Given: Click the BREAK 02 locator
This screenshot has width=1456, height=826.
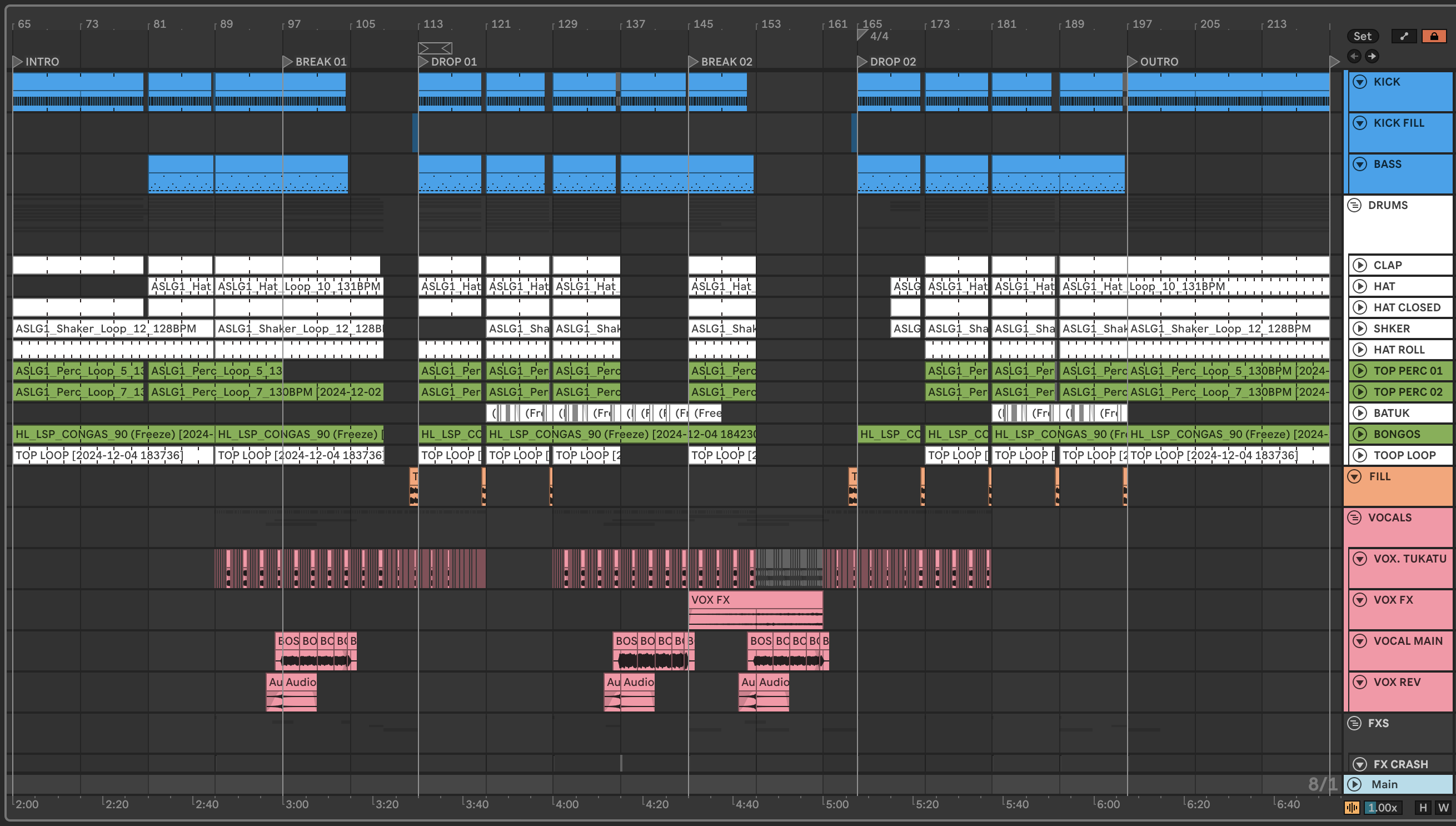Looking at the screenshot, I should pyautogui.click(x=720, y=61).
